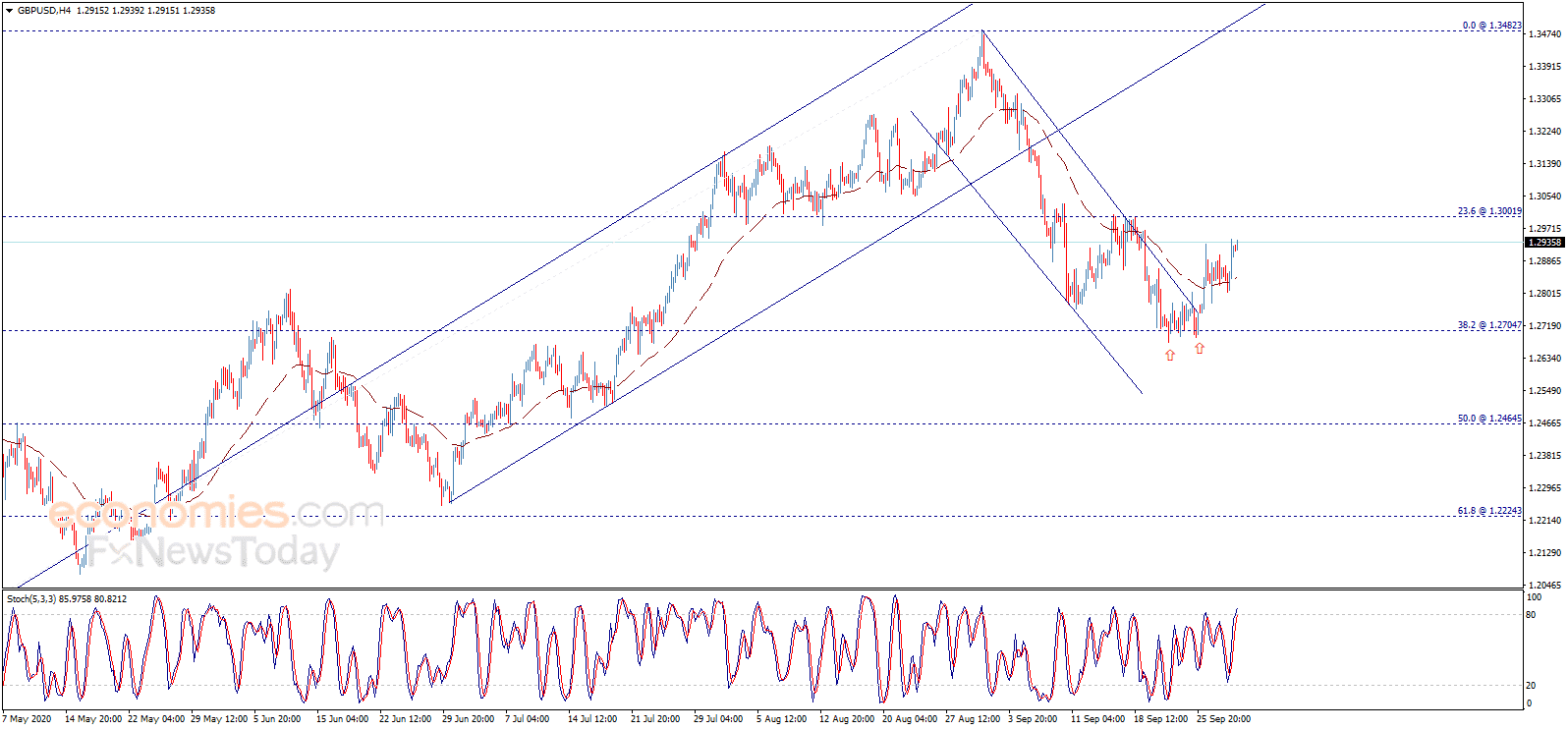The image size is (1568, 730).
Task: Click price axis value 1.28865
Action: coord(1545,261)
